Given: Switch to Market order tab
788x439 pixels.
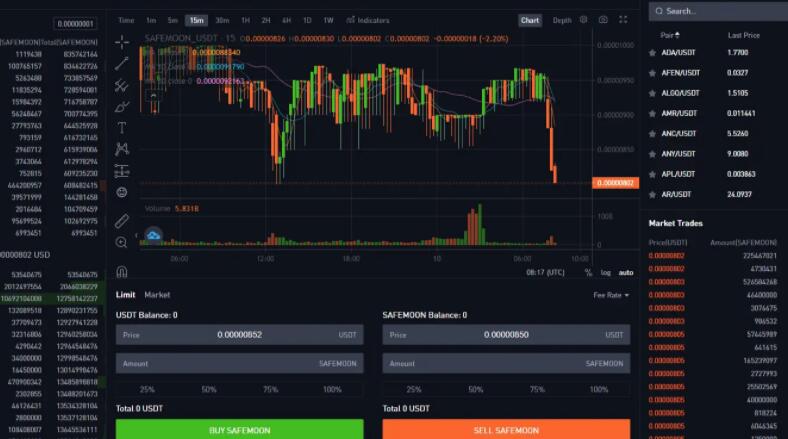Looking at the screenshot, I should [x=157, y=295].
